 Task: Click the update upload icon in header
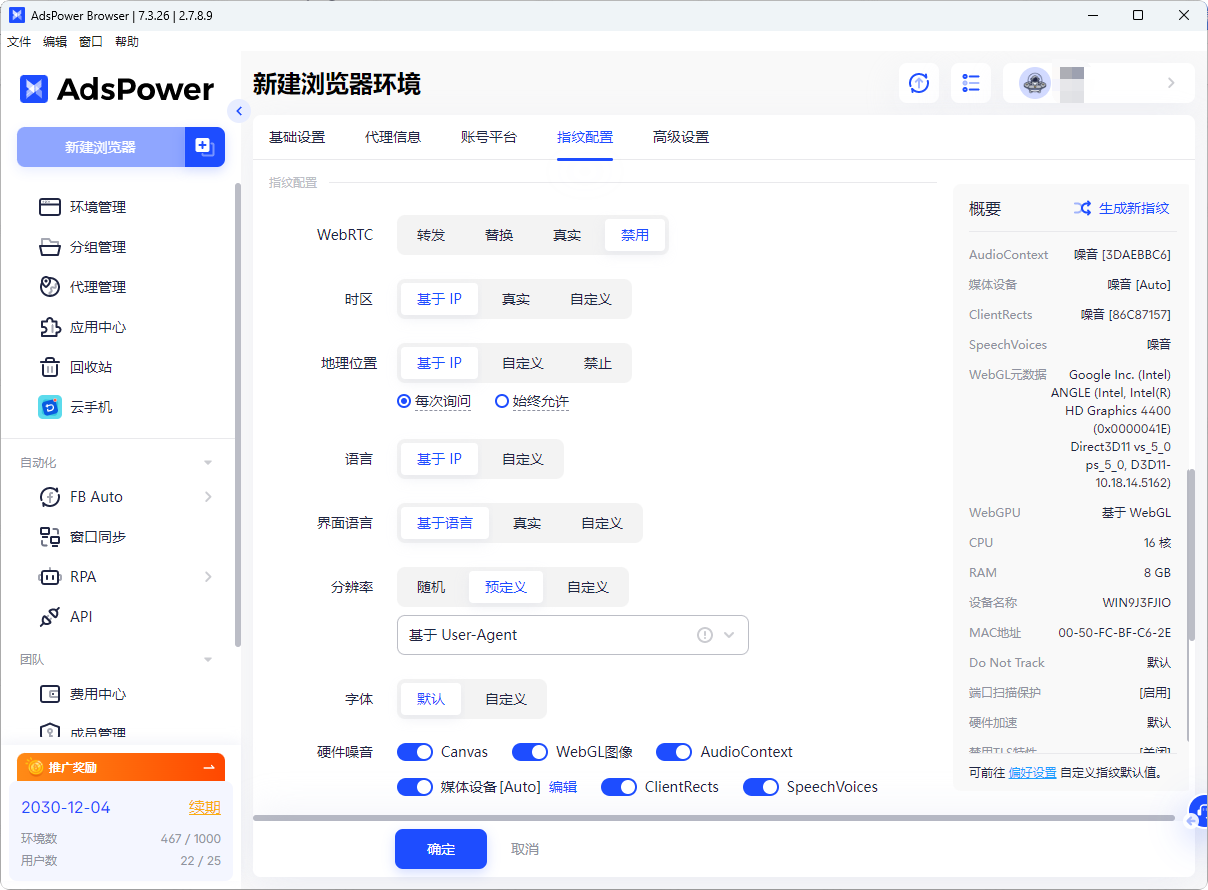point(918,83)
